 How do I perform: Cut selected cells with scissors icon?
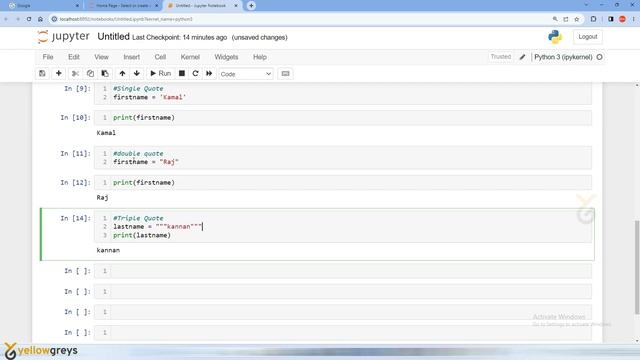coord(75,73)
